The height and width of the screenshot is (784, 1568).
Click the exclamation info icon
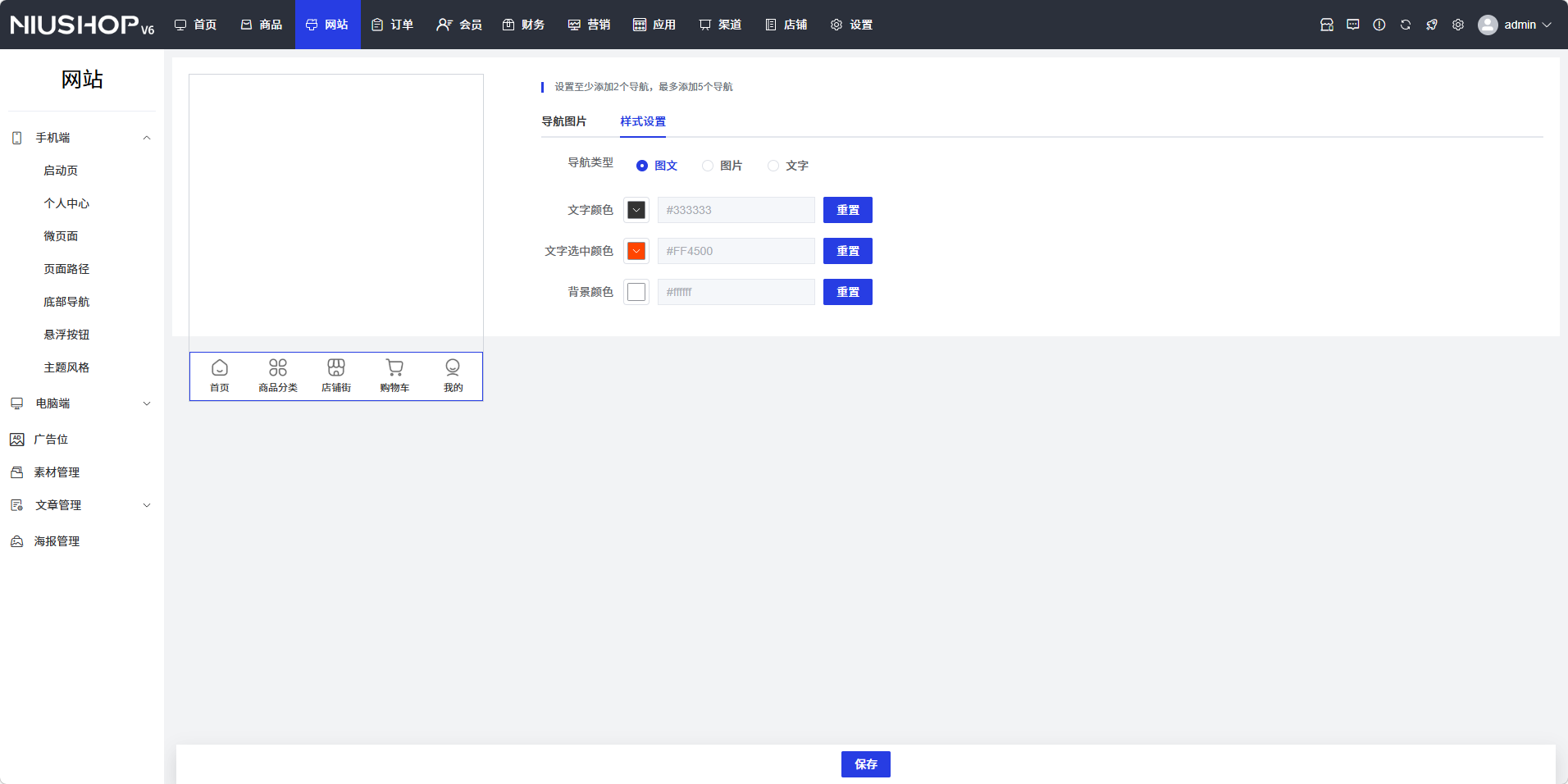(1379, 25)
